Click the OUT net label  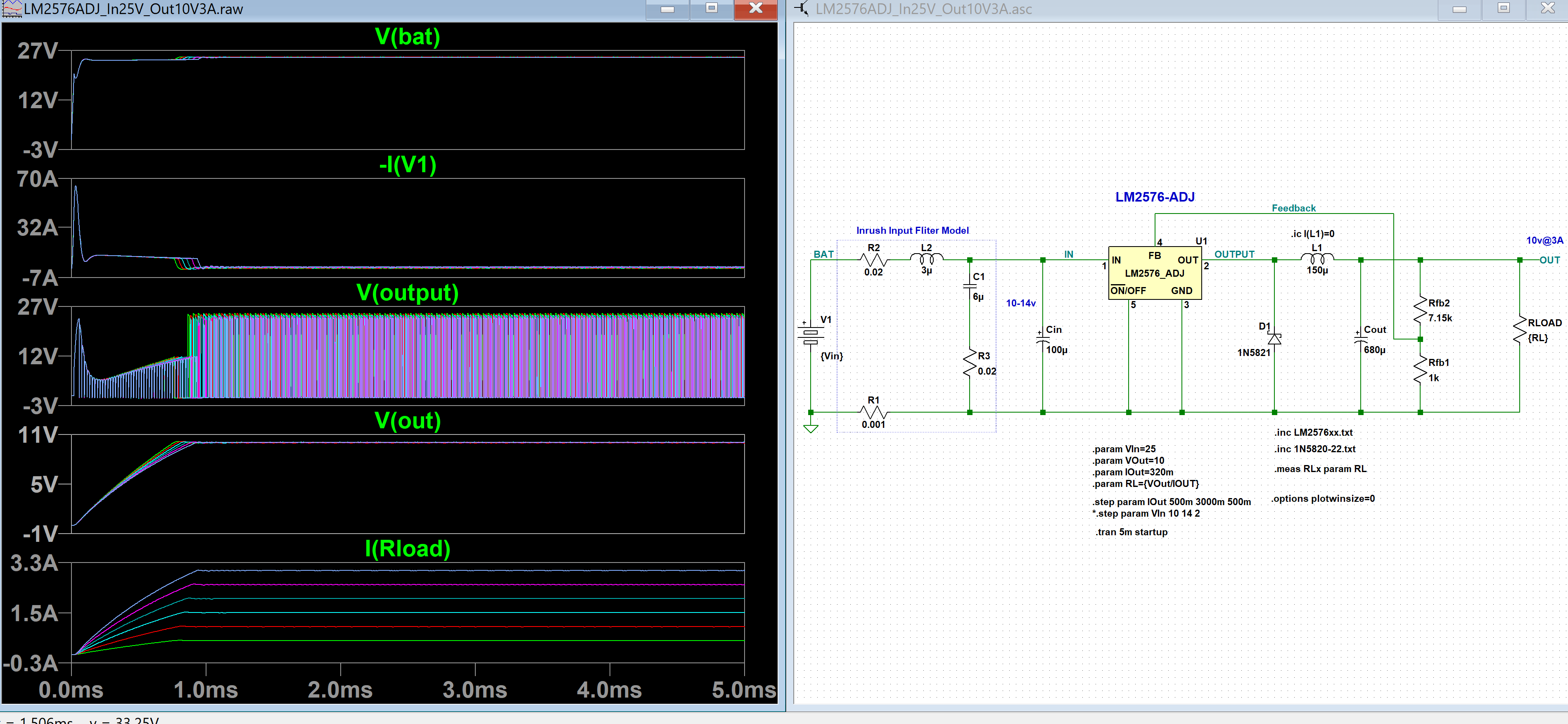pos(1549,260)
